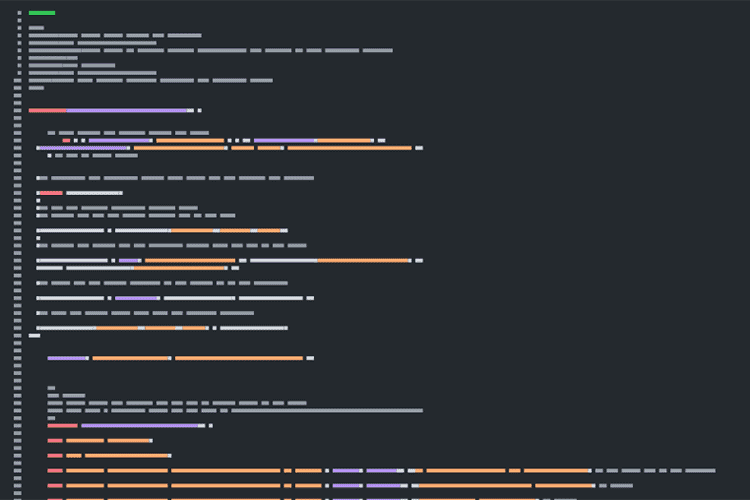Select the long orange string on the isolated purple-orange line
Viewport: 750px width, 500px height.
tap(238, 358)
